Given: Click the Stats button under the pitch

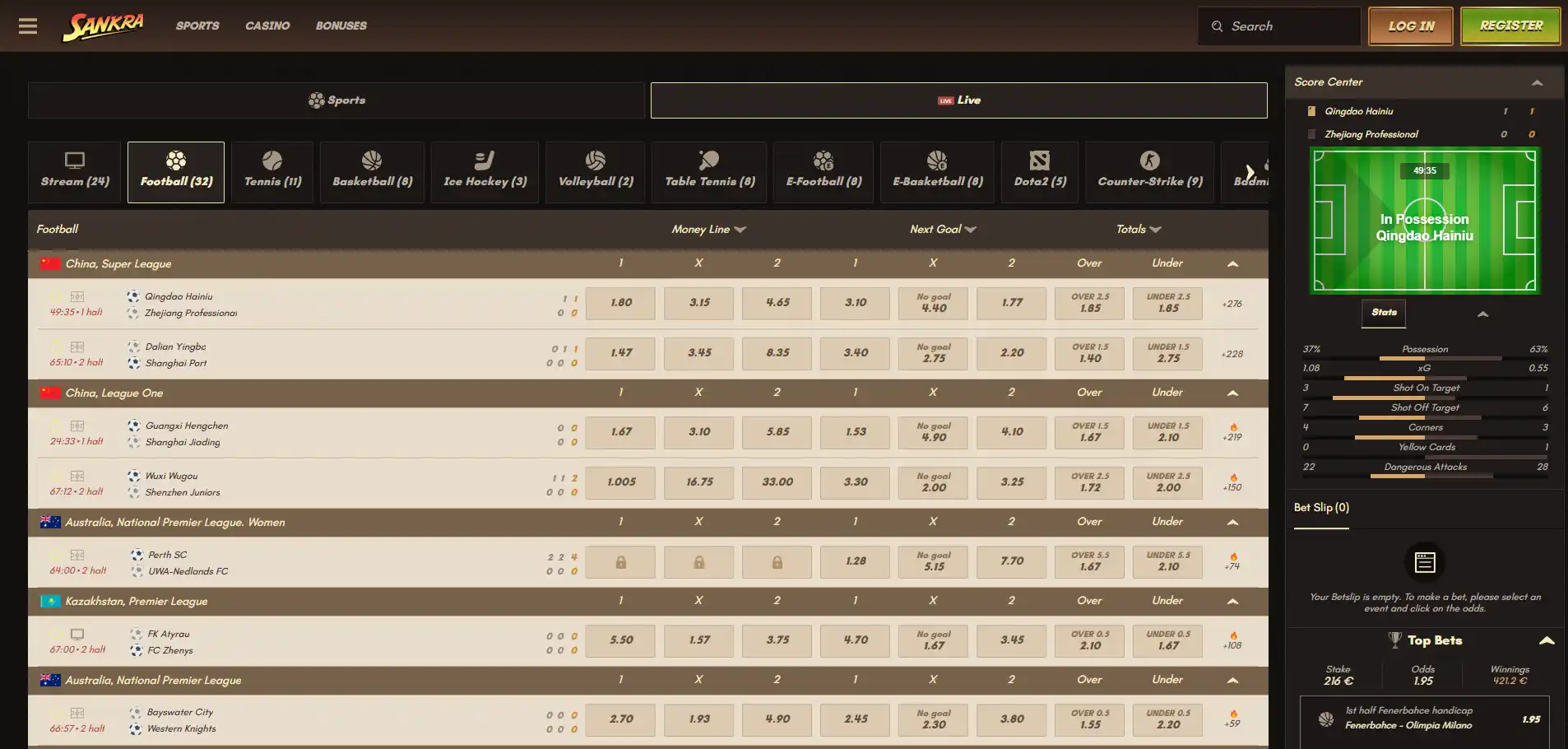Looking at the screenshot, I should (x=1384, y=313).
